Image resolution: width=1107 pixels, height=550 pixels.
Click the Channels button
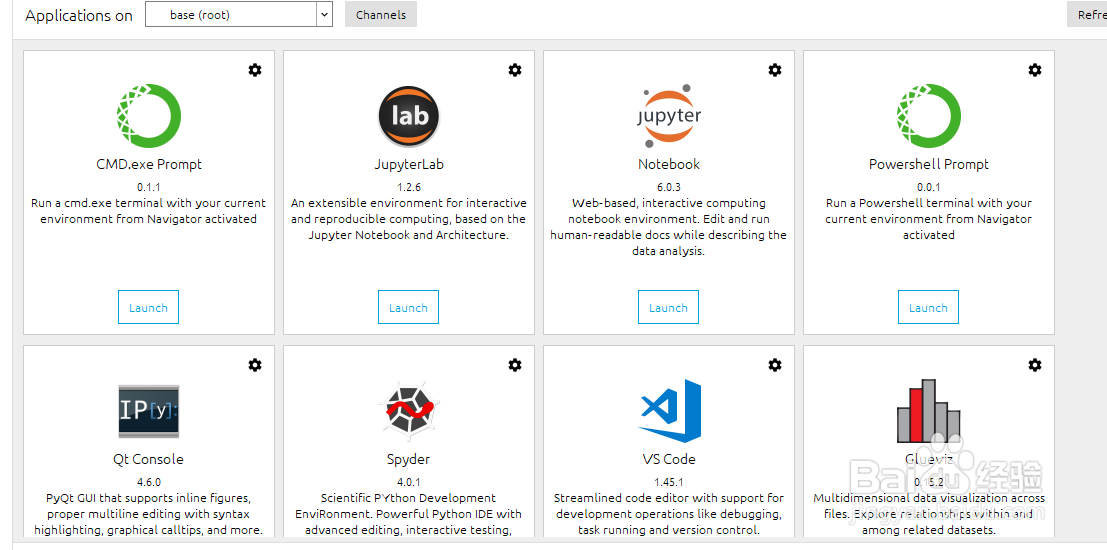click(381, 15)
